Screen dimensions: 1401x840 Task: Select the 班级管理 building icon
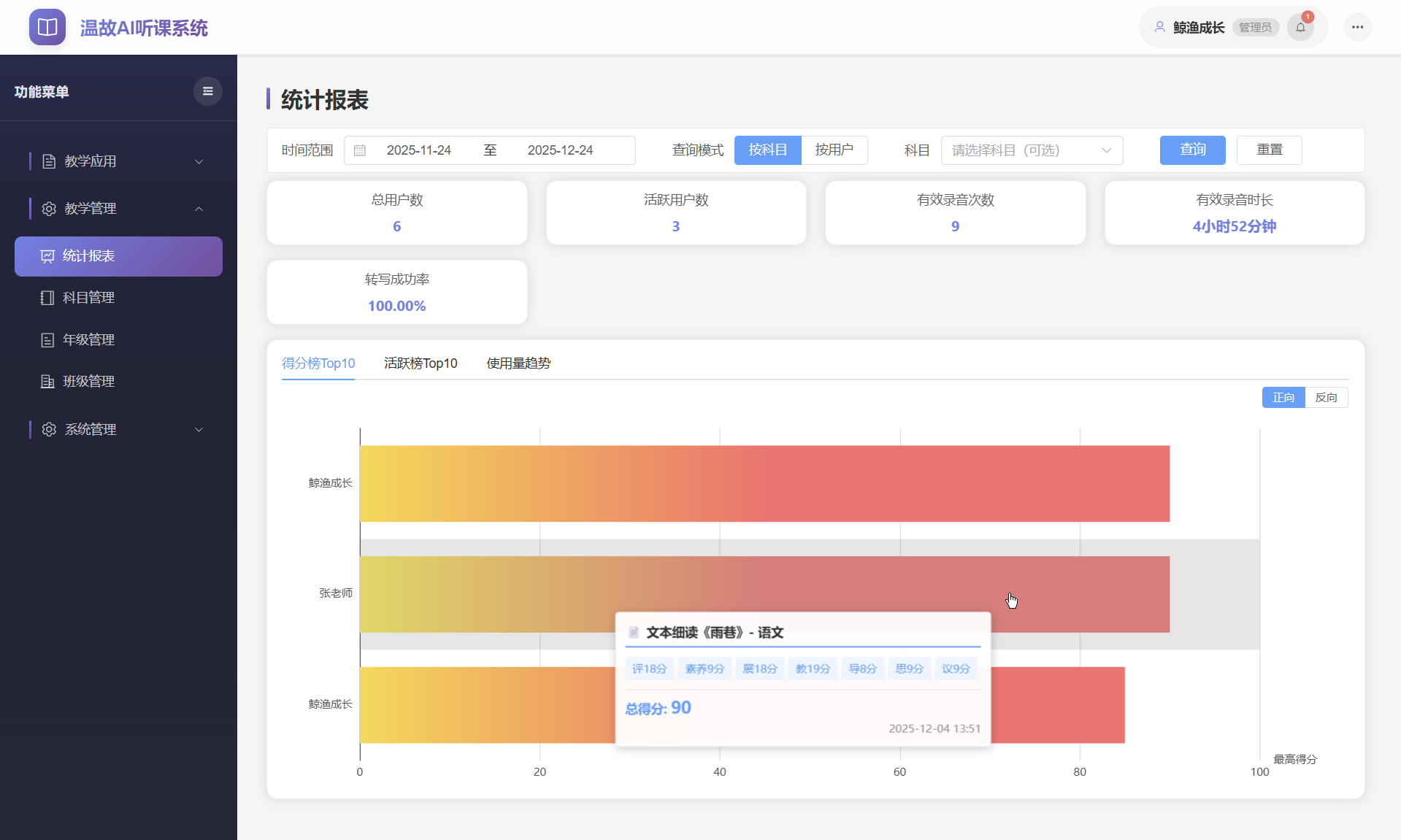(47, 381)
